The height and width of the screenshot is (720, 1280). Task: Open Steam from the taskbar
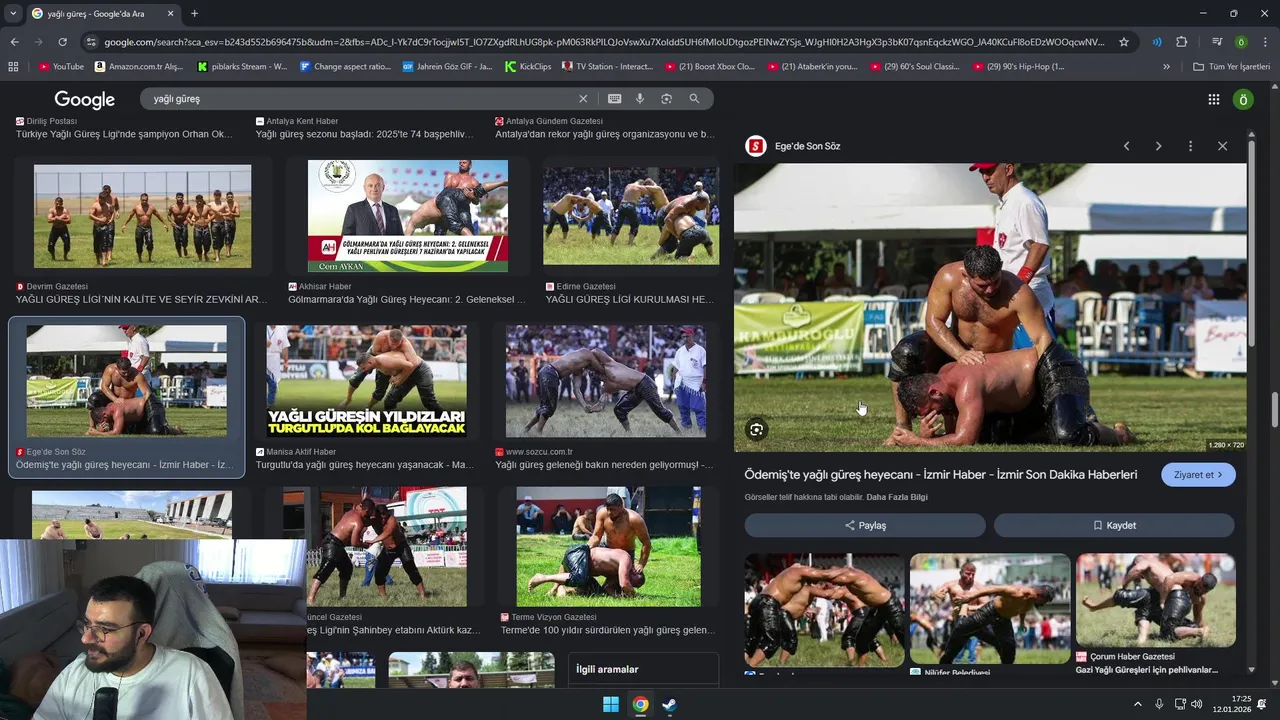669,704
